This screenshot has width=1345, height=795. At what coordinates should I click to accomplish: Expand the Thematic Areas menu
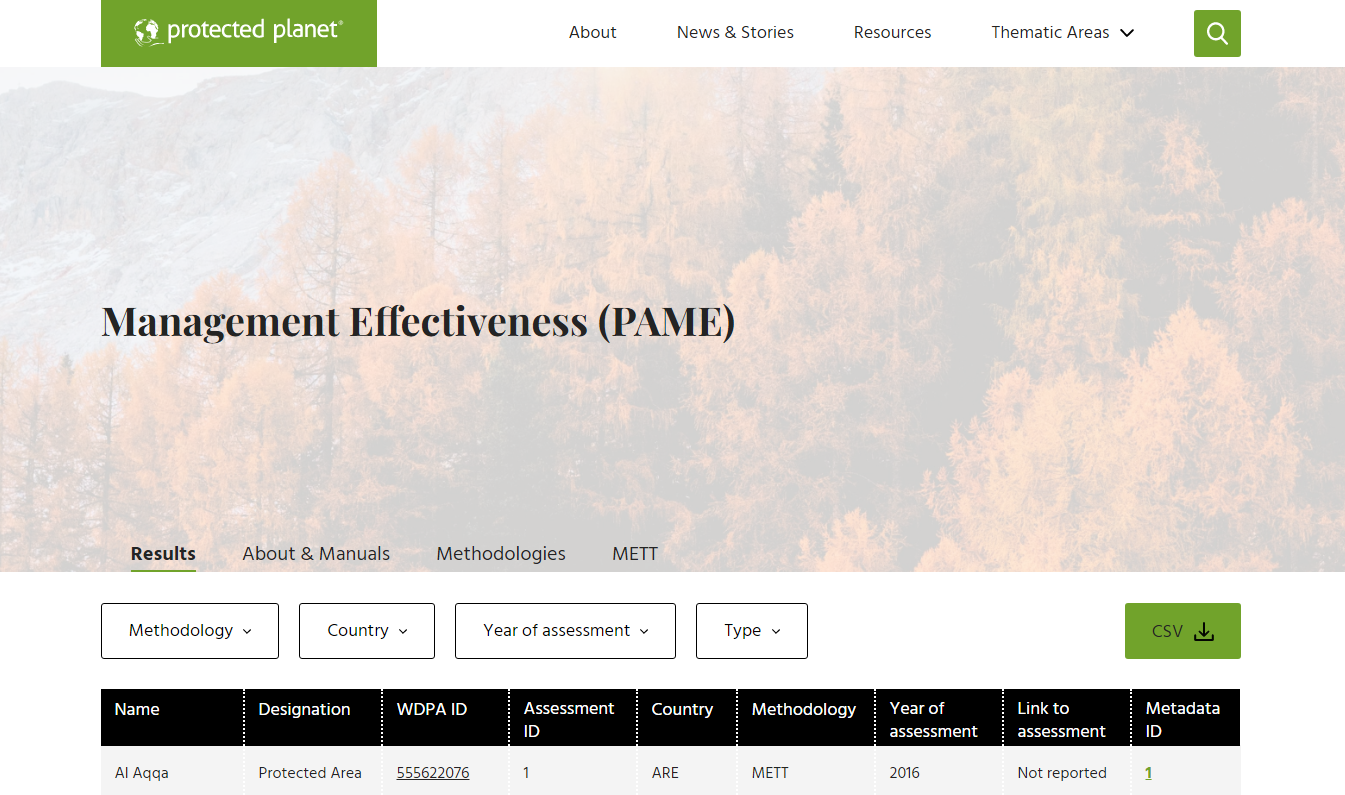[x=1062, y=32]
